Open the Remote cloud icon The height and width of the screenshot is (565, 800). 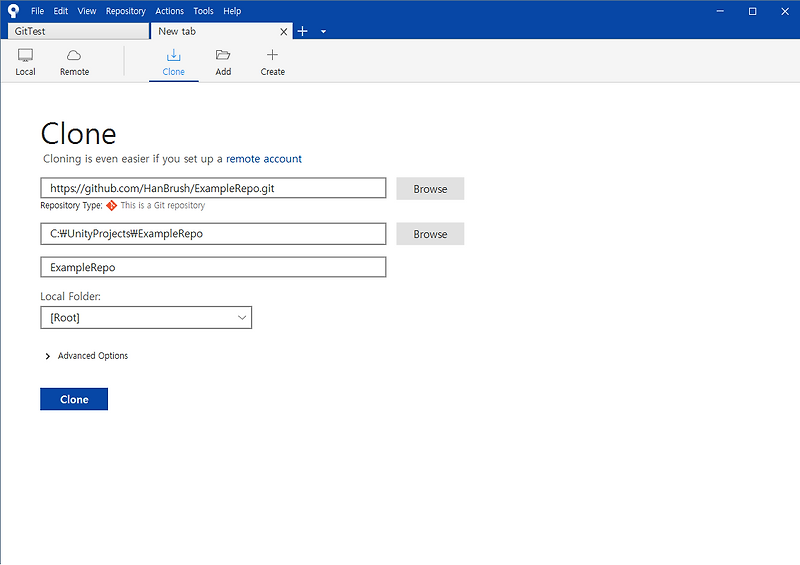[x=74, y=55]
